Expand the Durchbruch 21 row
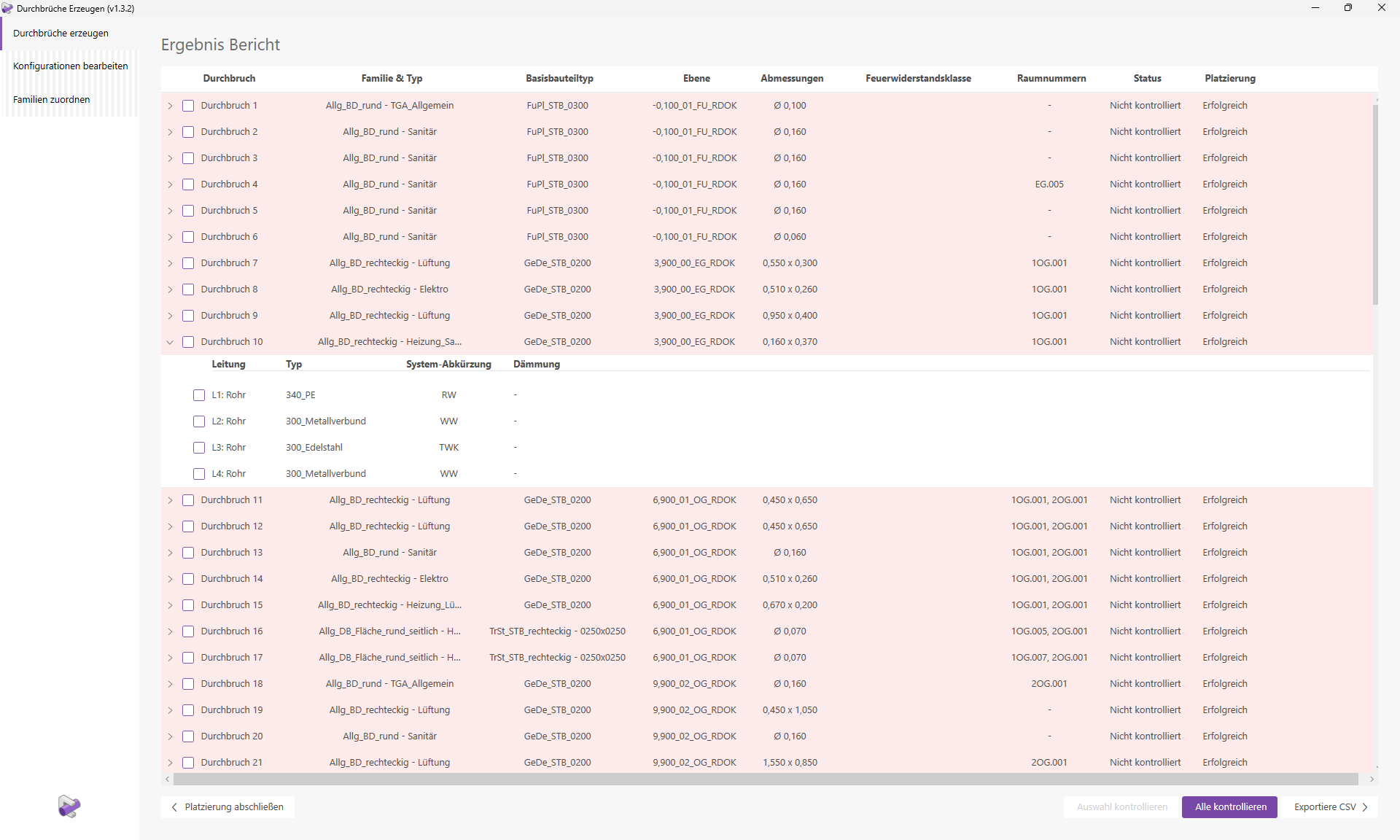The height and width of the screenshot is (840, 1400). tap(170, 763)
